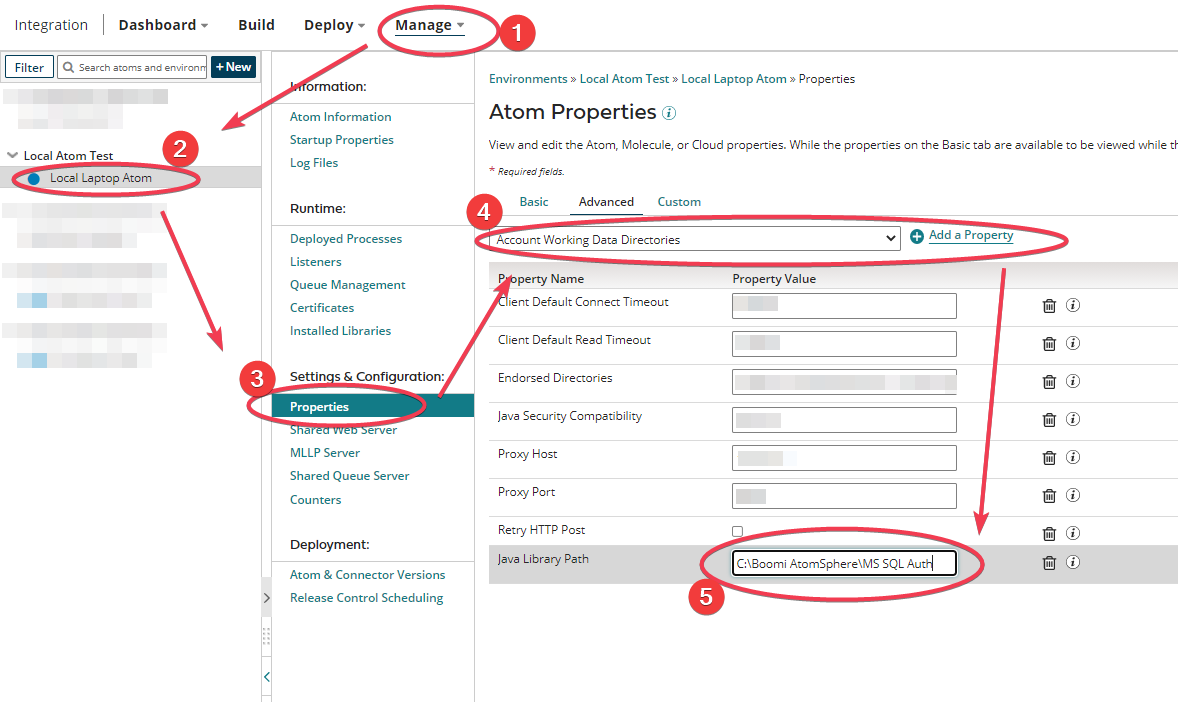The width and height of the screenshot is (1178, 702).
Task: Delete the Client Default Connect Timeout property
Action: click(x=1049, y=305)
